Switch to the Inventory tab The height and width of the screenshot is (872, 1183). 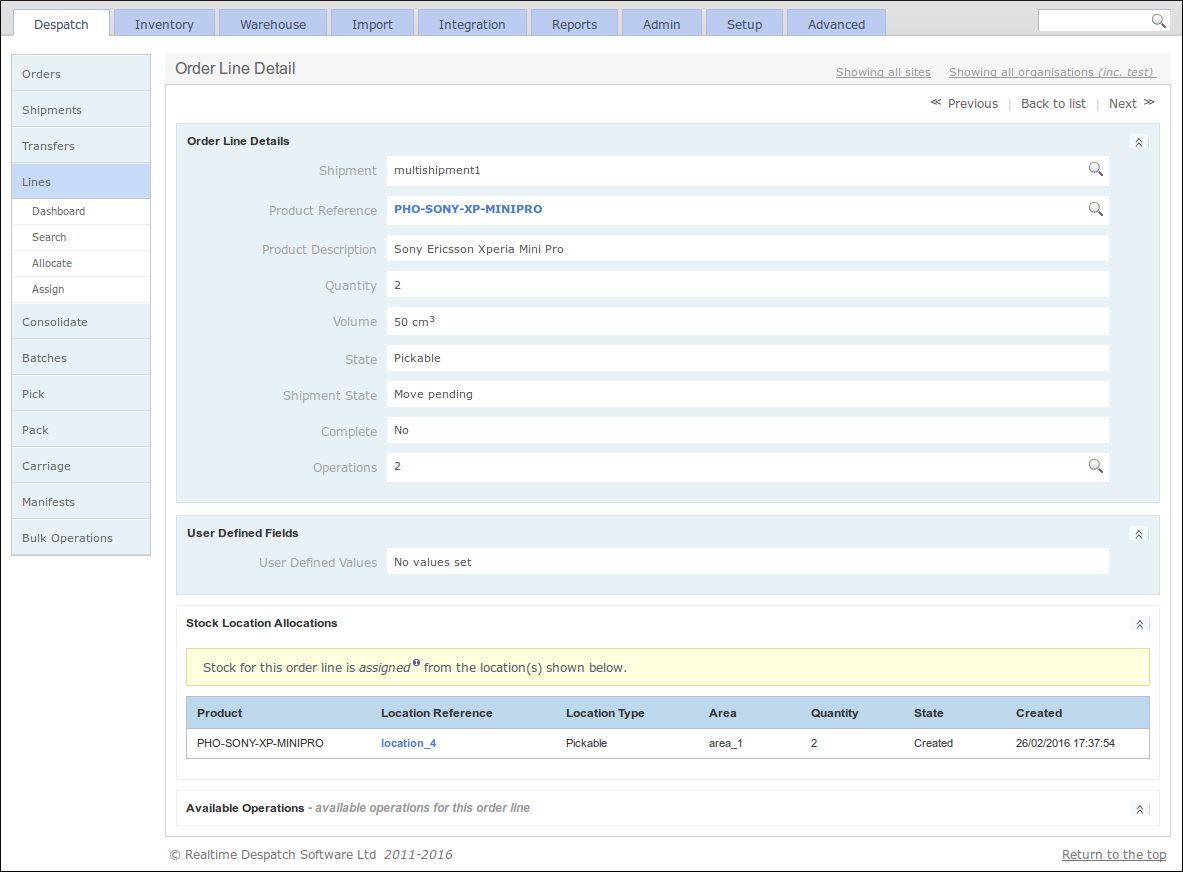[164, 23]
